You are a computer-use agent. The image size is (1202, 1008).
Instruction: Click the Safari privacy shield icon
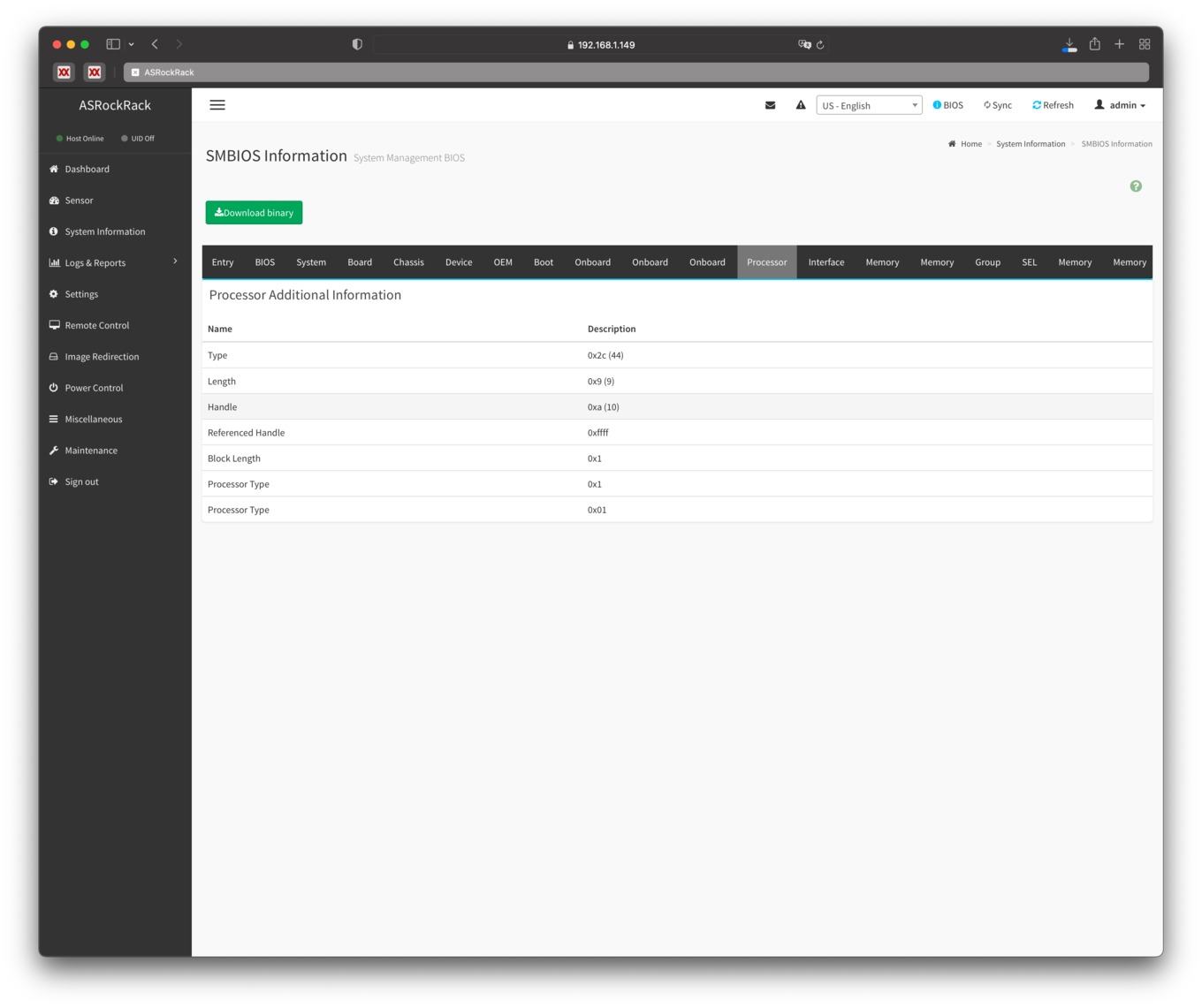click(x=357, y=44)
